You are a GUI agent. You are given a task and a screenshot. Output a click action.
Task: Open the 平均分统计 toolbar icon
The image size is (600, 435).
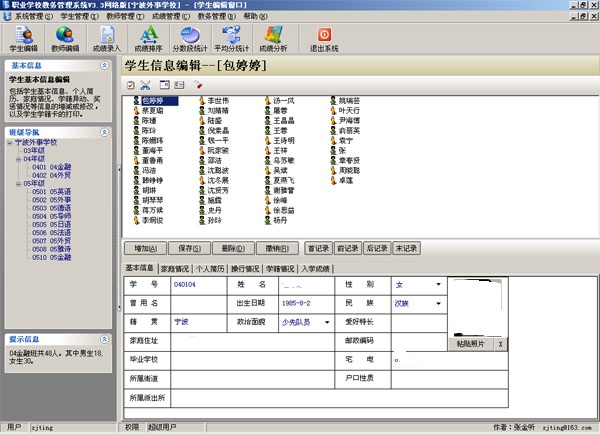[232, 38]
